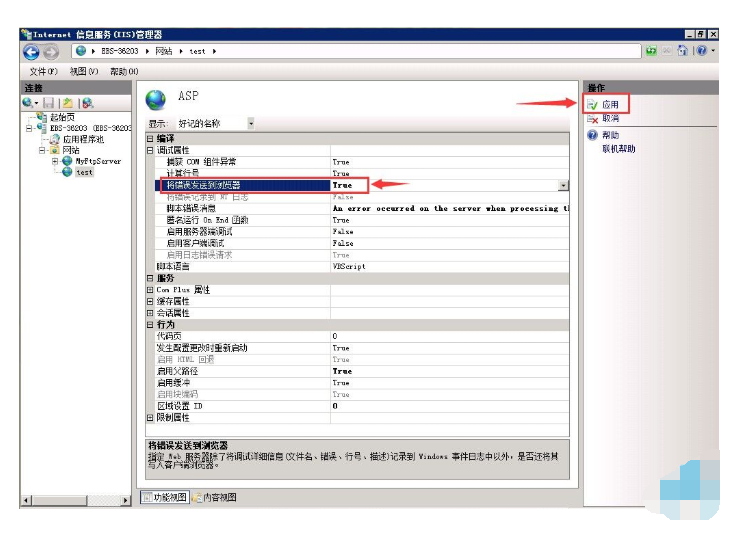Viewport: 731px width, 544px height.
Task: Click the test site globe icon in tree
Action: (67, 172)
